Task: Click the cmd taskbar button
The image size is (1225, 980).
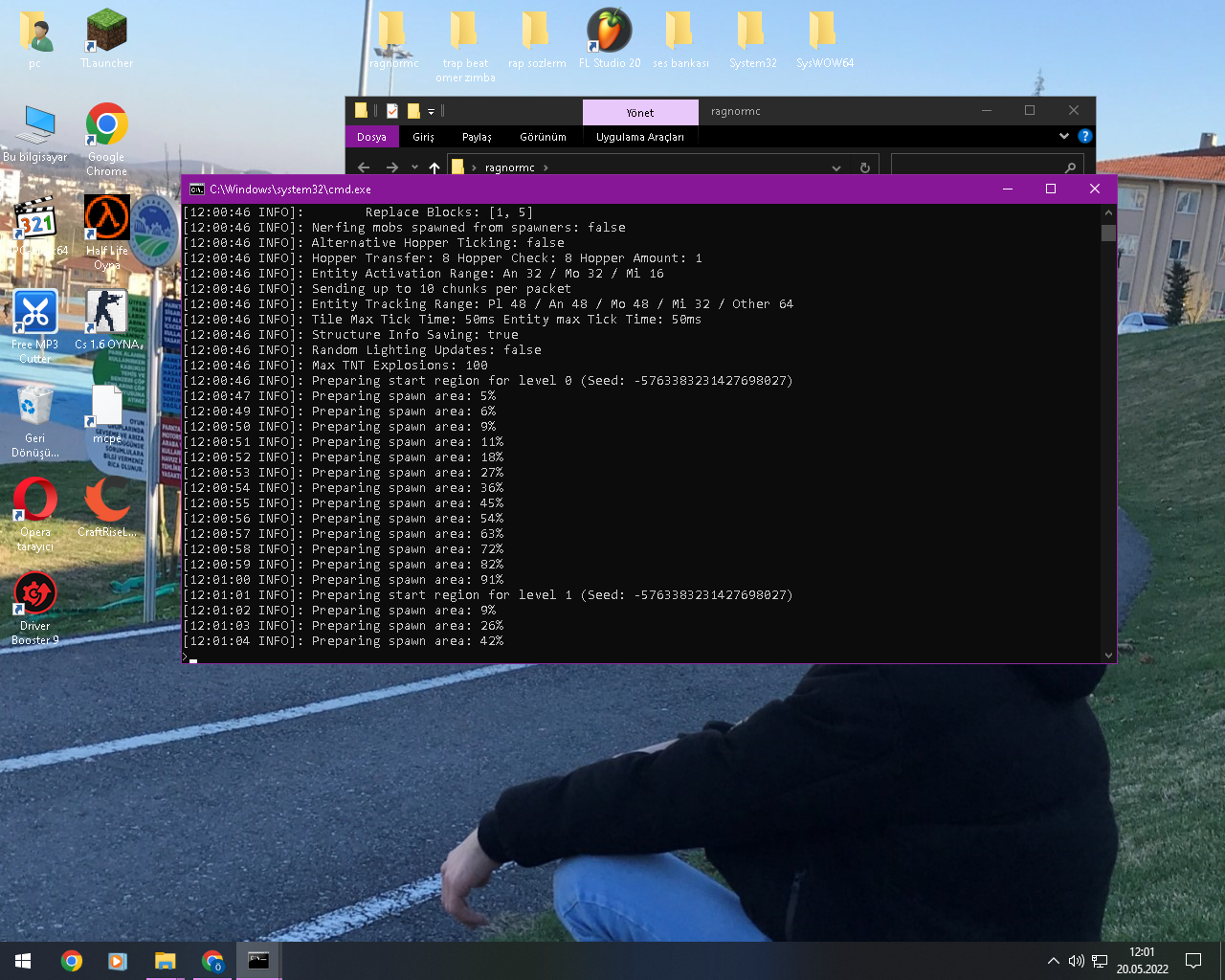Action: pos(258,961)
